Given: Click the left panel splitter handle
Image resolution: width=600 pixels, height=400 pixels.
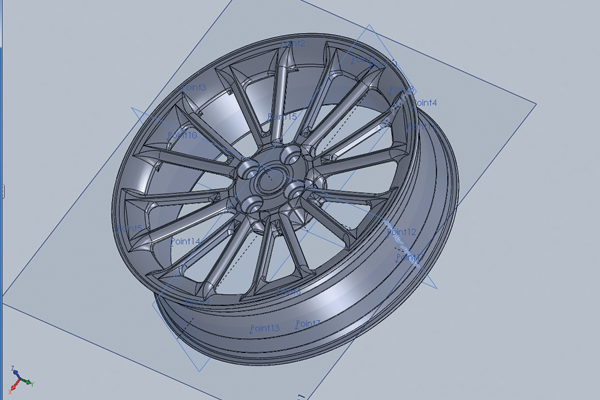Looking at the screenshot, I should (x=2, y=190).
